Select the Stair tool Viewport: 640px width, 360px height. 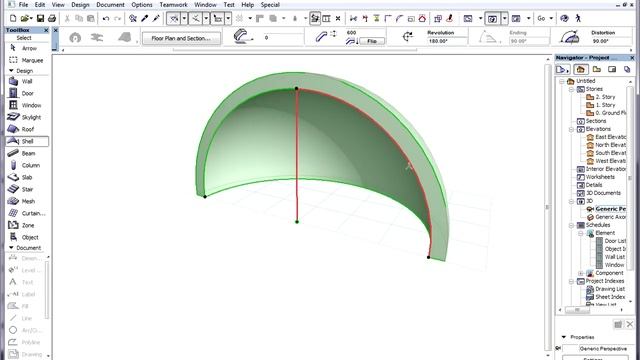pos(27,189)
